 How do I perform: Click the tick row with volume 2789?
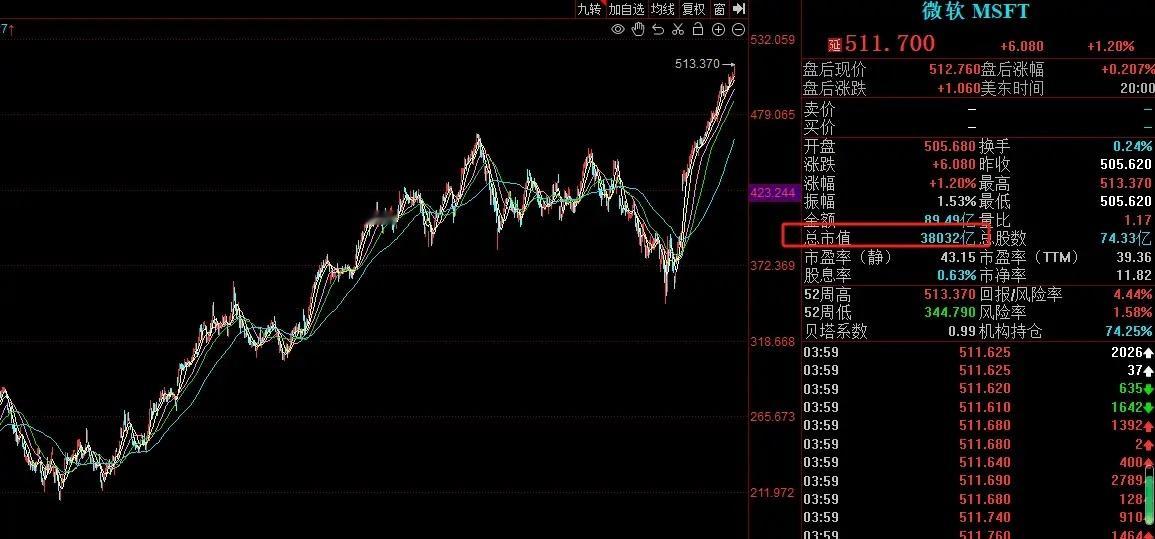pyautogui.click(x=978, y=481)
